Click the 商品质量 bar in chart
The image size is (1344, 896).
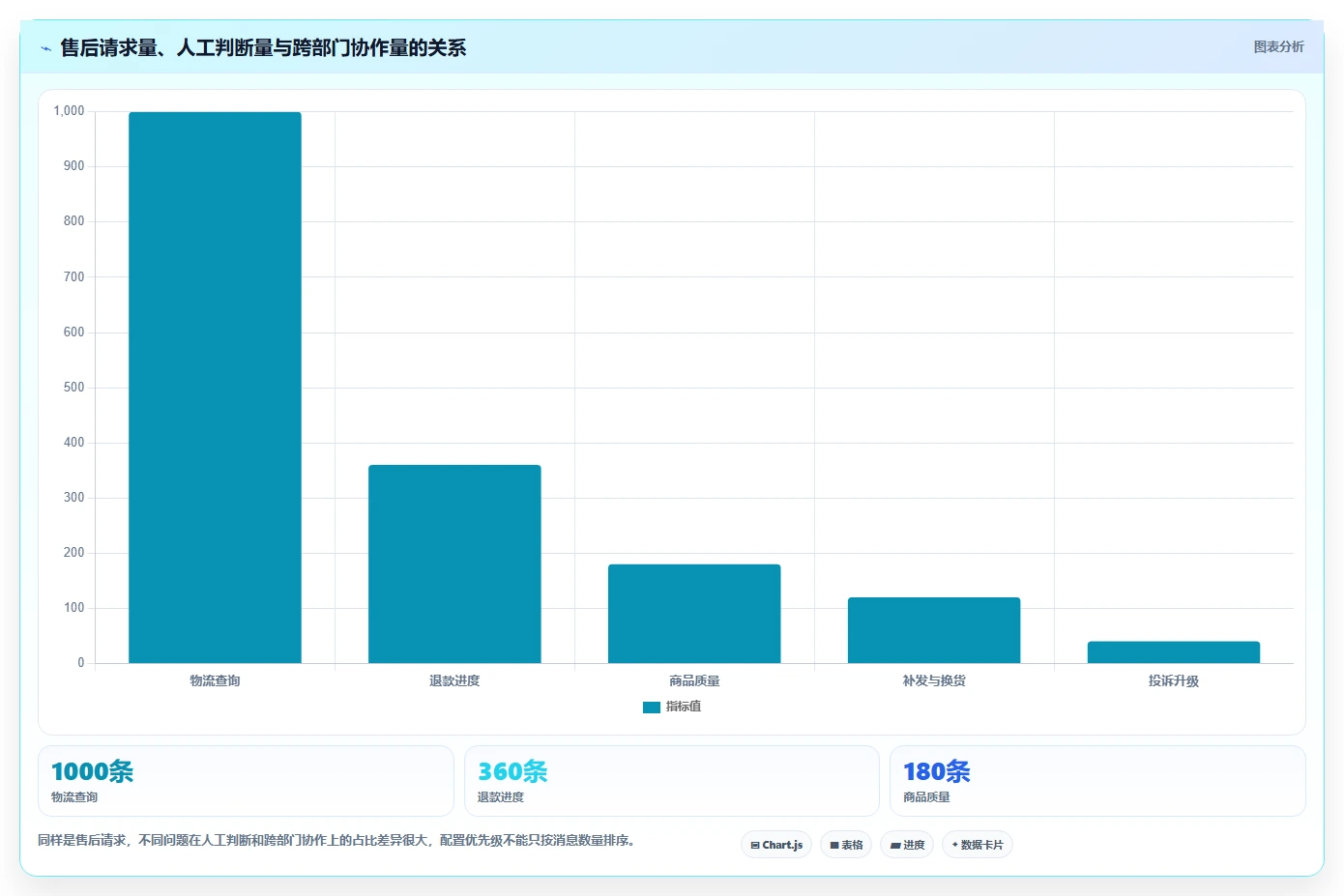coord(694,614)
